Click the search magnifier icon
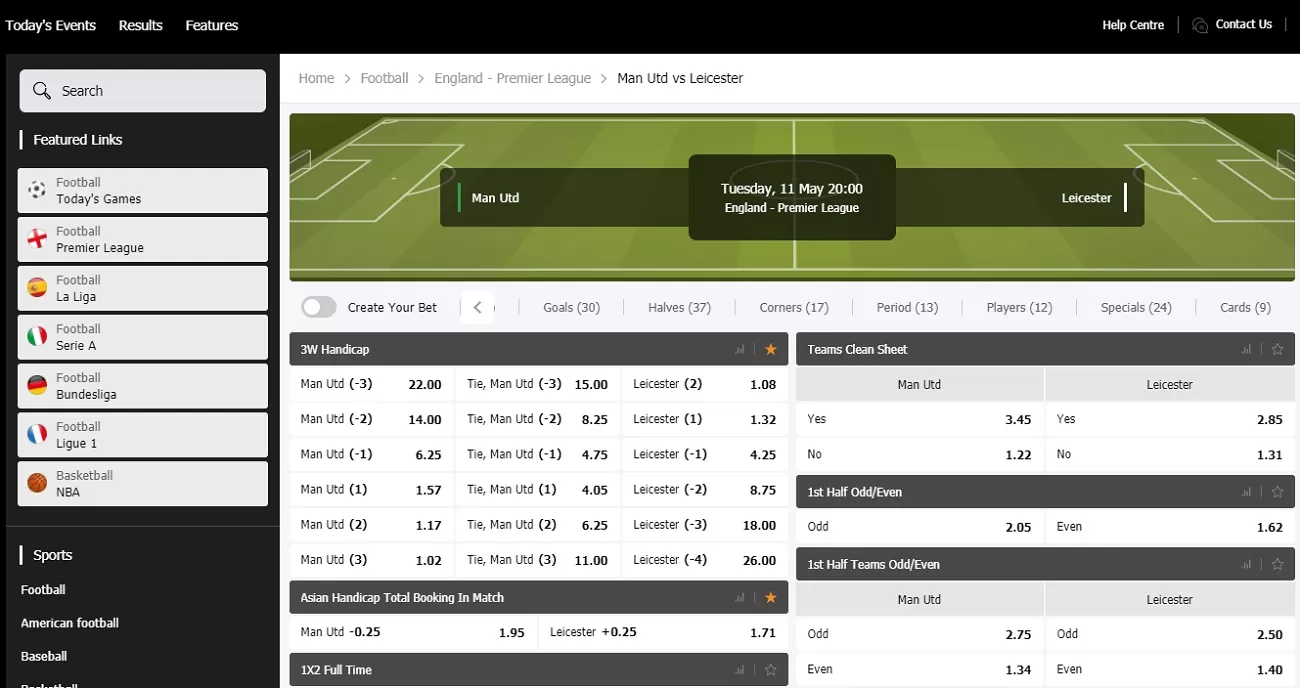The image size is (1300, 688). coord(41,91)
